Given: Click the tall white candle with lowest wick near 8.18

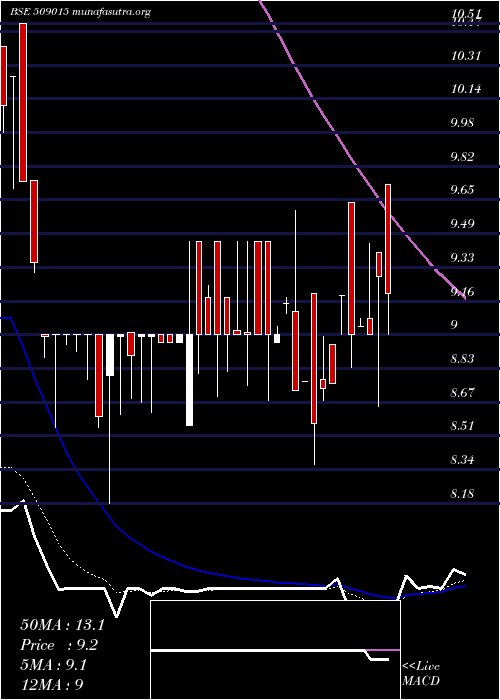Looking at the screenshot, I should (x=109, y=418).
